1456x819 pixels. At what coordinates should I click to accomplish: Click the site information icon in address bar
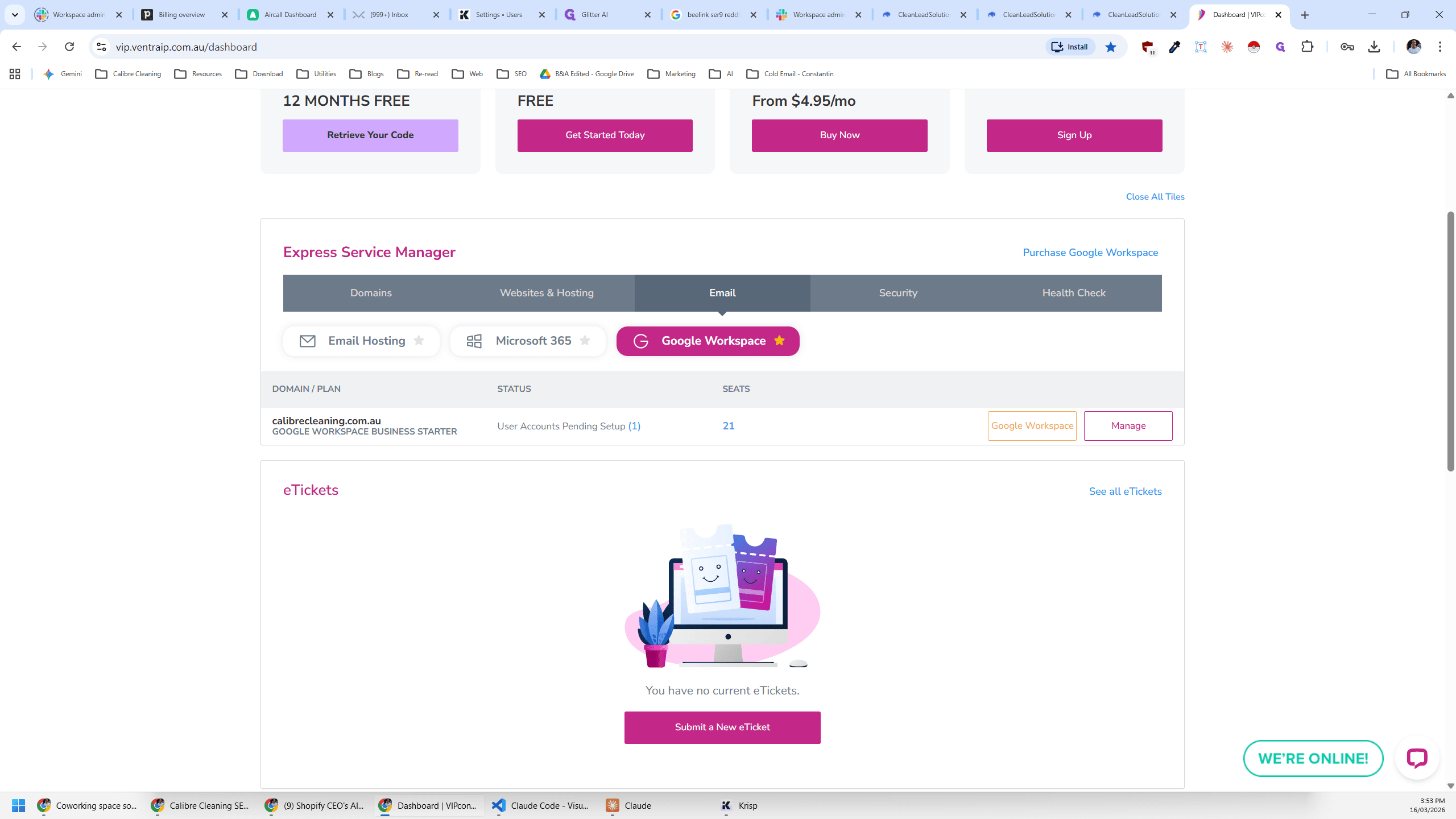(101, 47)
